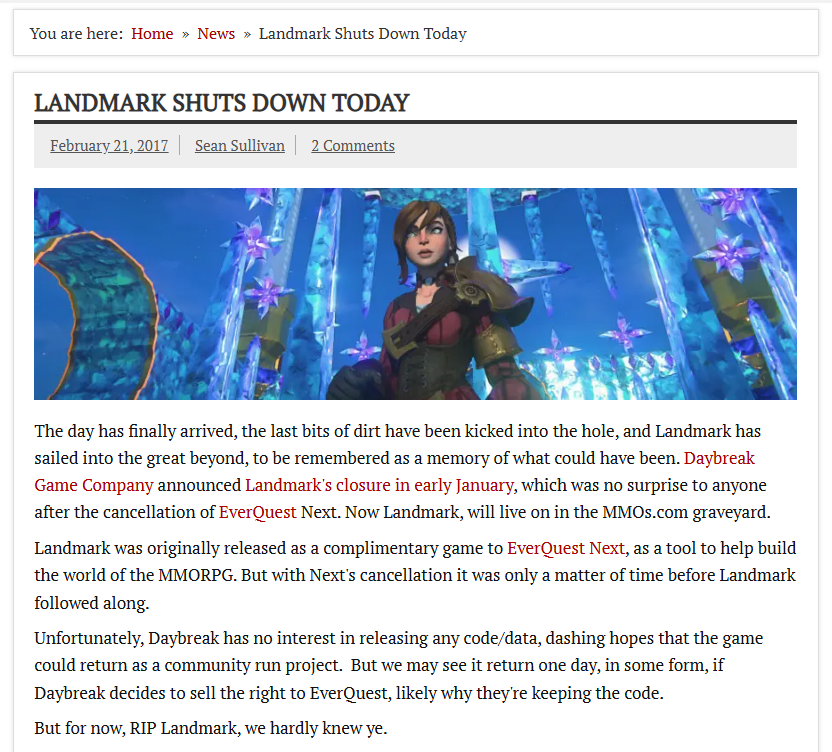Click 'But for now, RIP Landmark' sentence
This screenshot has width=832, height=752.
point(211,728)
